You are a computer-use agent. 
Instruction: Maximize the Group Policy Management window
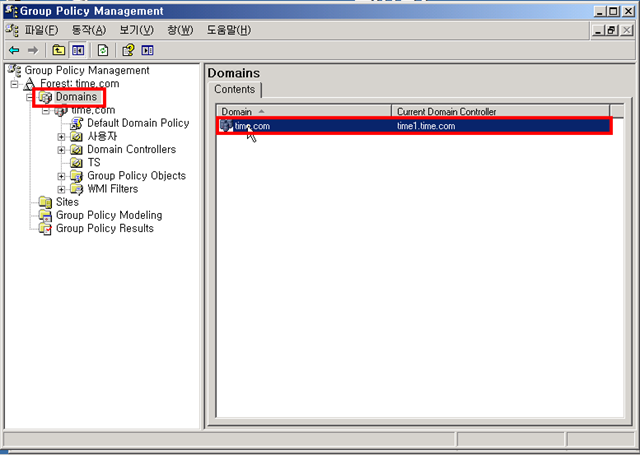[x=613, y=11]
